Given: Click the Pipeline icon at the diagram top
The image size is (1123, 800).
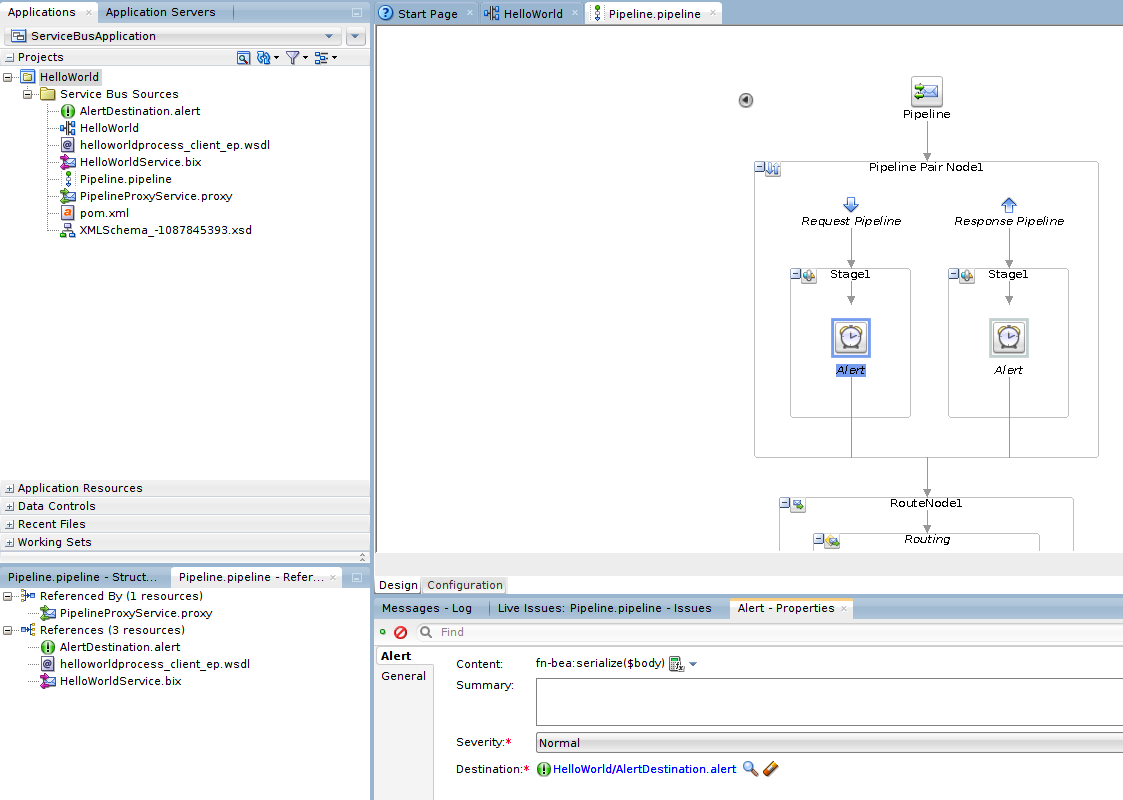Looking at the screenshot, I should pyautogui.click(x=926, y=91).
